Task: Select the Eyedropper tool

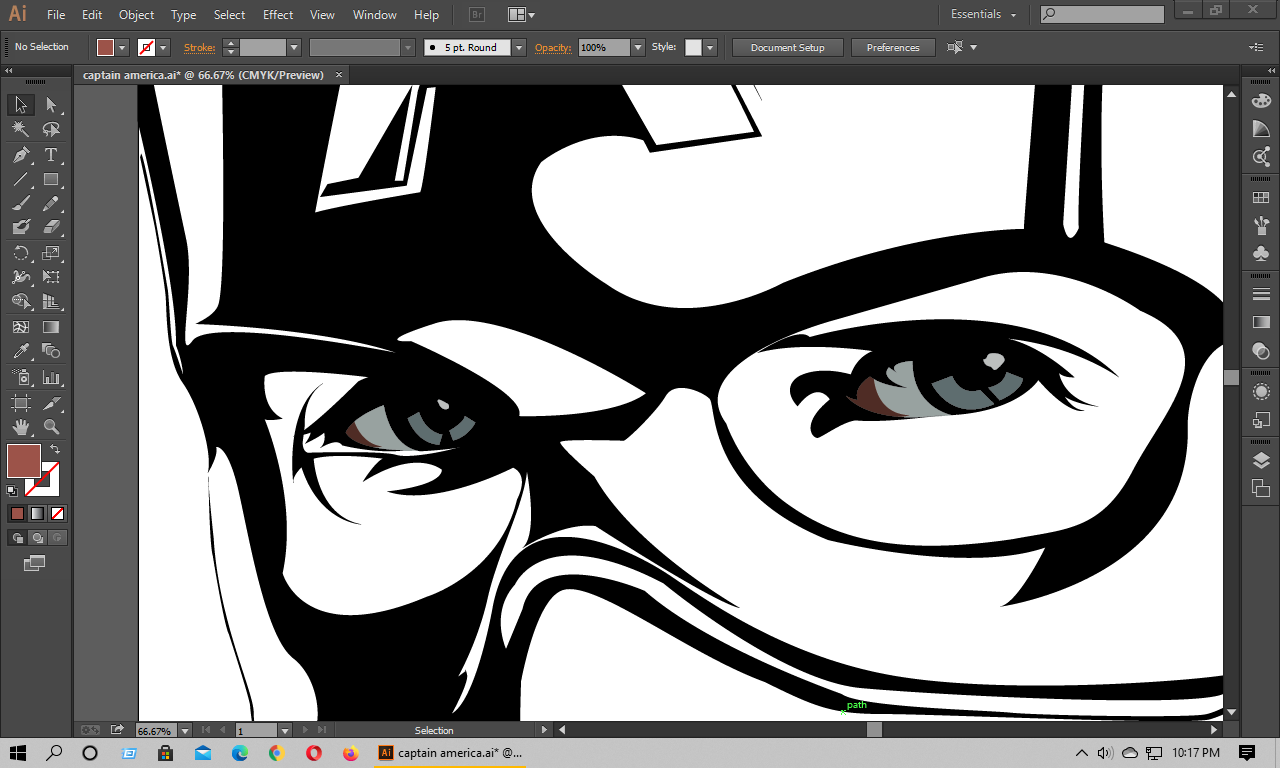Action: click(x=21, y=351)
